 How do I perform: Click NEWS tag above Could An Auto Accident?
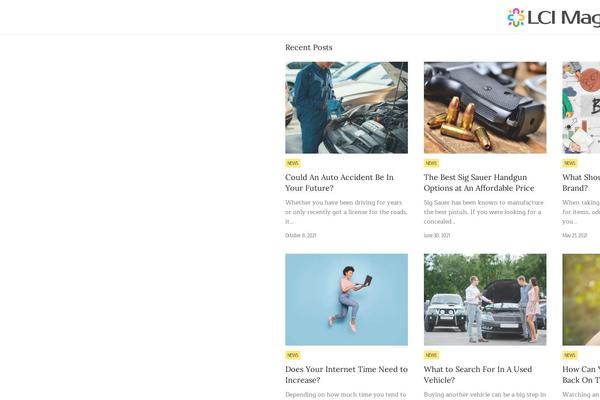[293, 163]
